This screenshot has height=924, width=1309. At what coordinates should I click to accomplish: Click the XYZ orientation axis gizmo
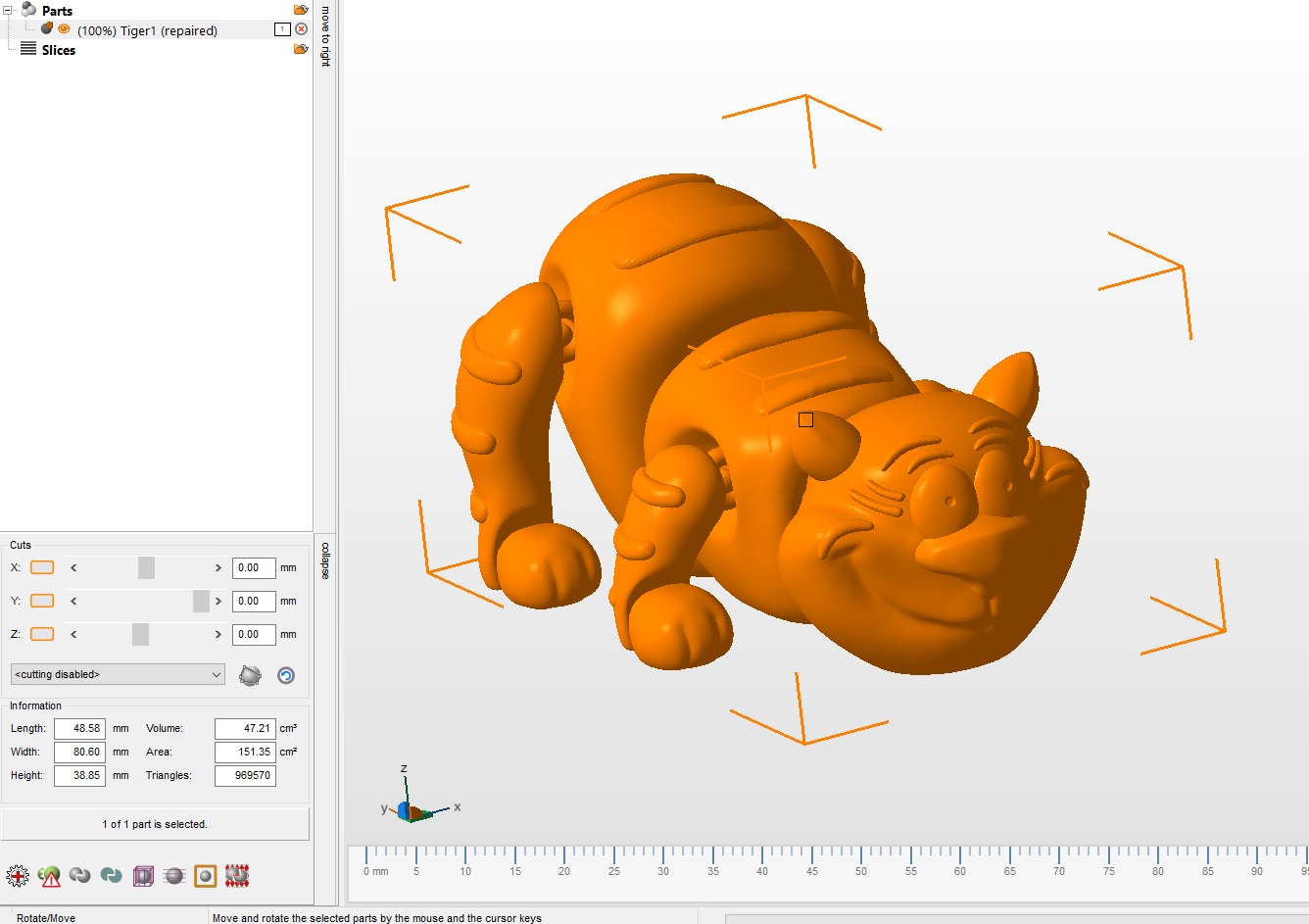pyautogui.click(x=419, y=796)
